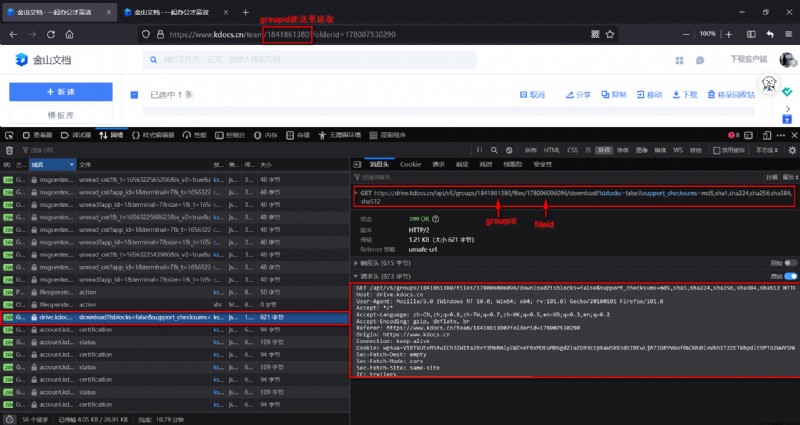Clear network requests with the trash icon
800x425 pixels.
click(x=9, y=150)
